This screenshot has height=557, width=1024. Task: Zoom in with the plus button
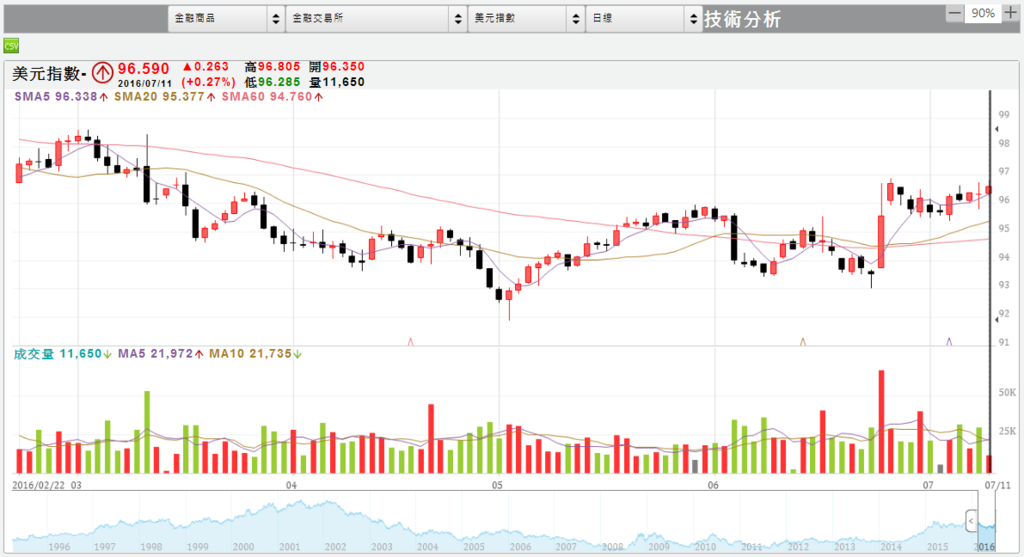point(1010,13)
